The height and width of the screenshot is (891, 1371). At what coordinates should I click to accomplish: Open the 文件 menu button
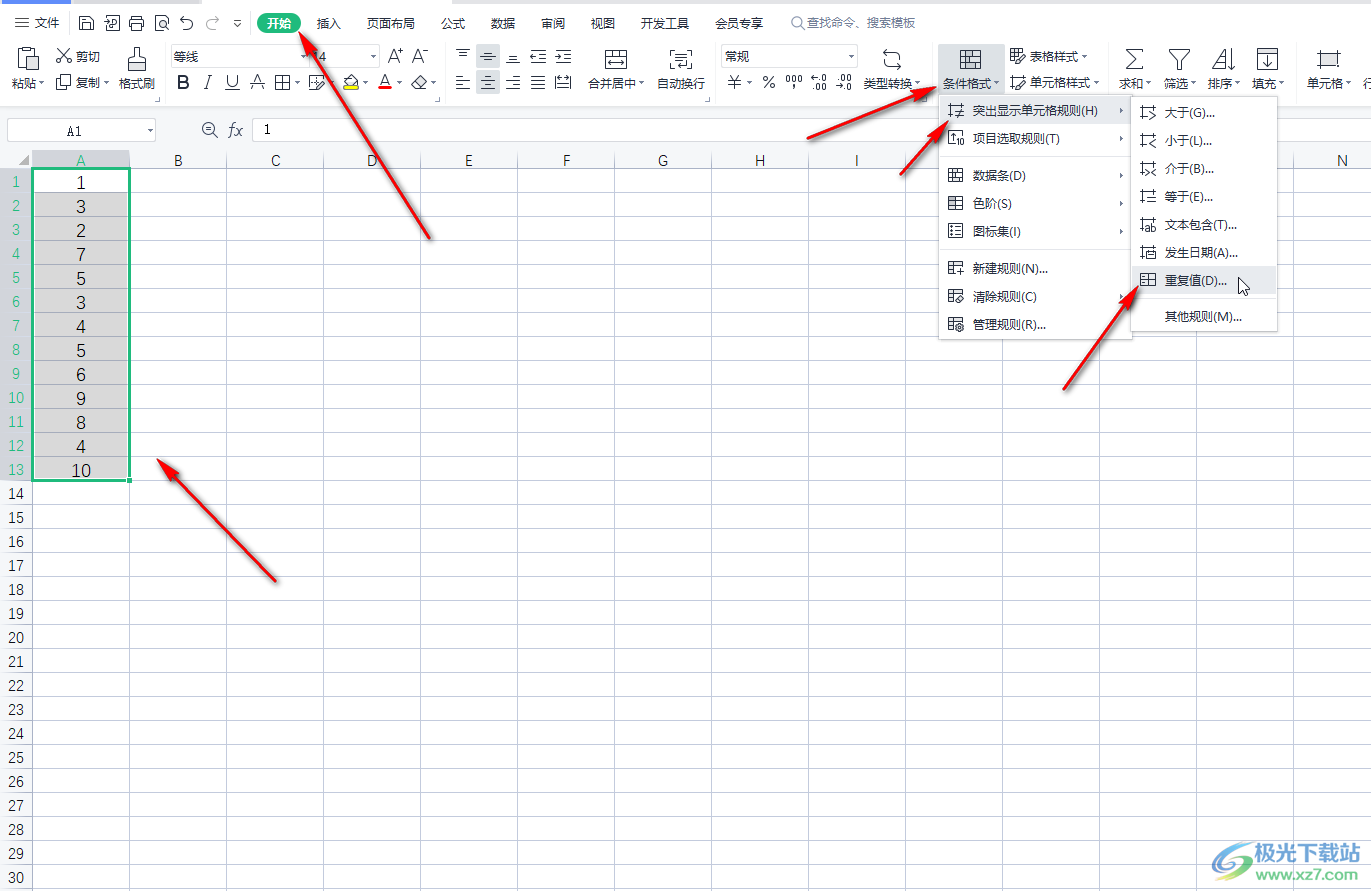(37, 23)
